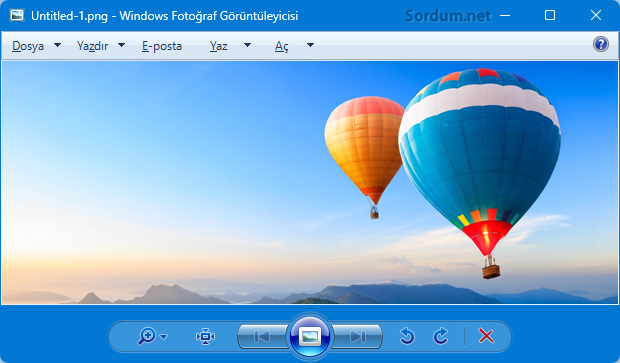Expand the Aç dropdown arrow
Image resolution: width=620 pixels, height=363 pixels.
(310, 45)
